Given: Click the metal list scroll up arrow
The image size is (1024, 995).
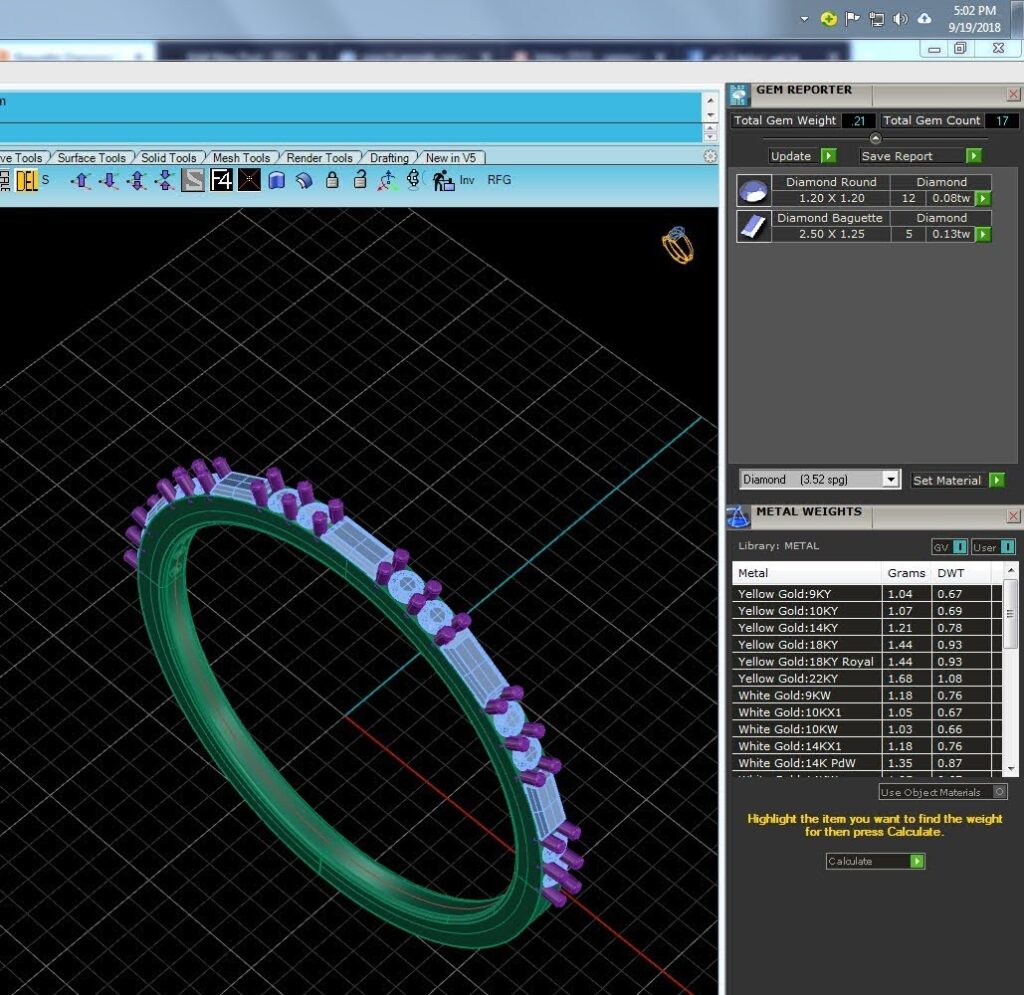Looking at the screenshot, I should (x=1010, y=570).
